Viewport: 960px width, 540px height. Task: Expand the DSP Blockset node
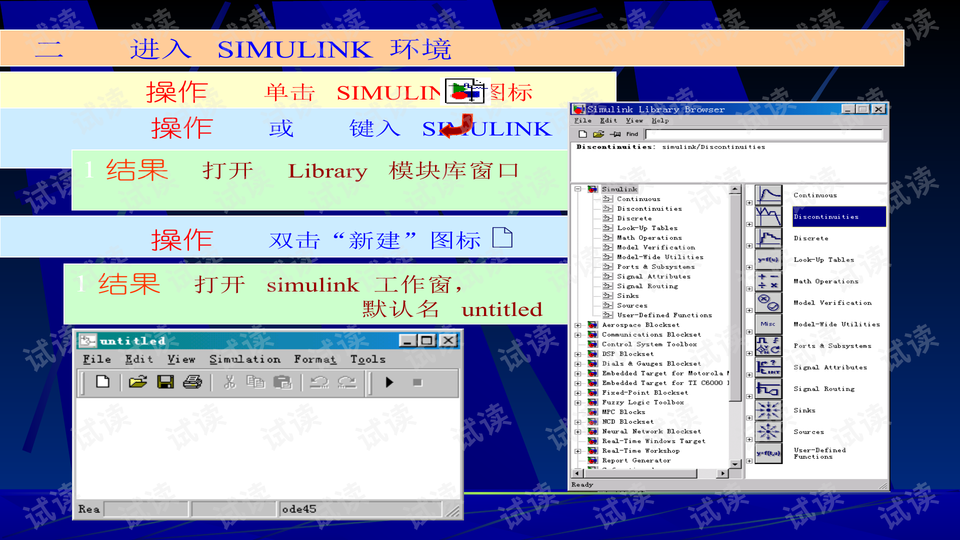point(578,354)
